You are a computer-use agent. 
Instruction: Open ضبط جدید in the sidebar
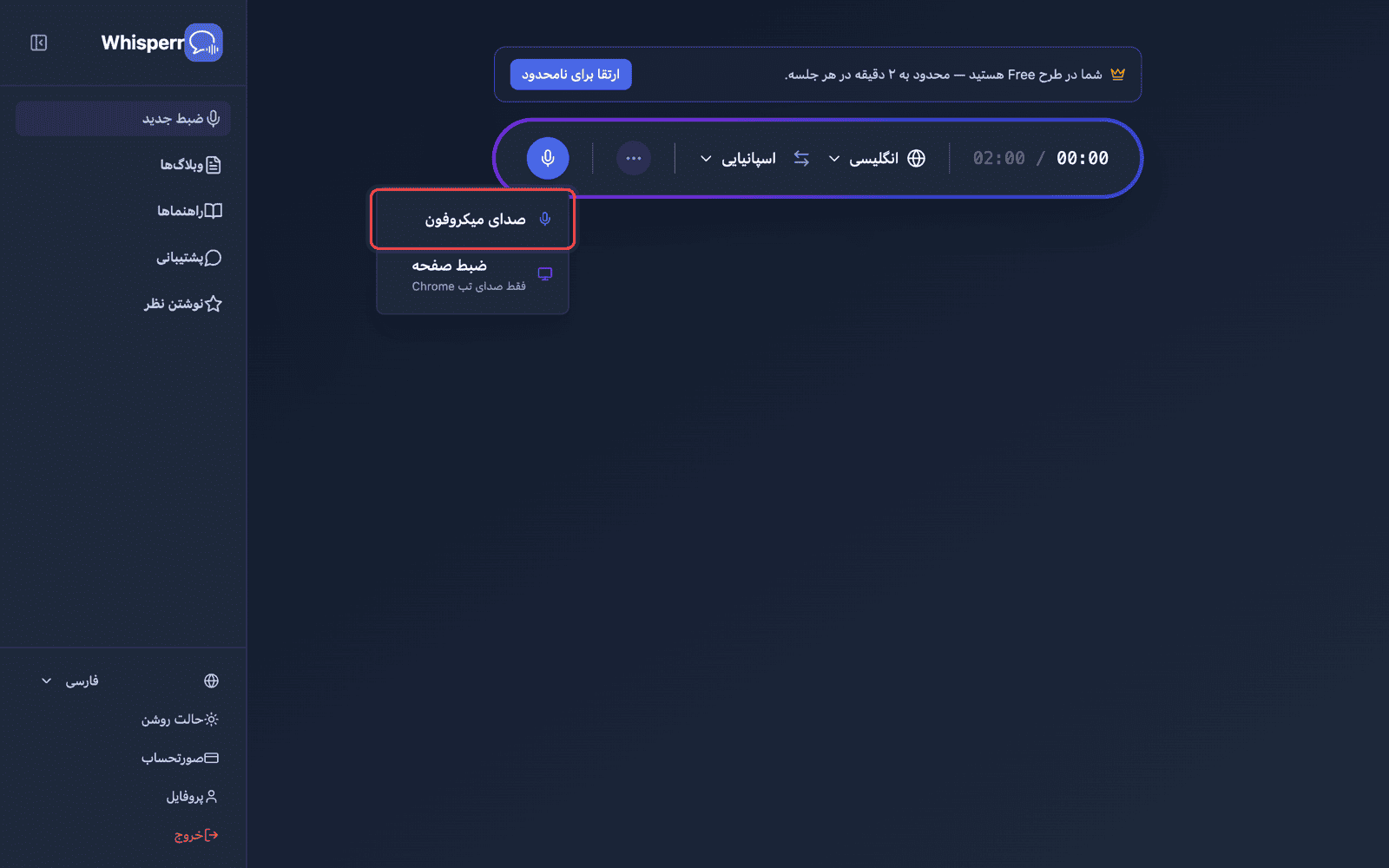tap(122, 118)
